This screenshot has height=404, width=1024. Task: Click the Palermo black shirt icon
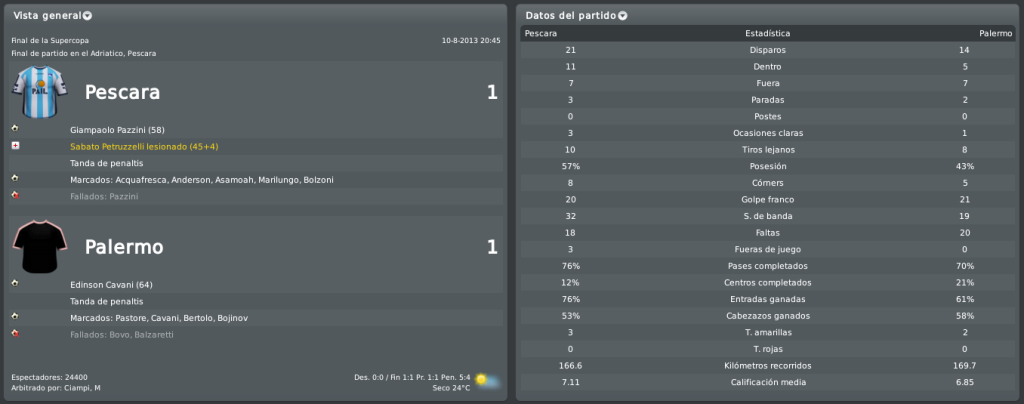point(40,247)
